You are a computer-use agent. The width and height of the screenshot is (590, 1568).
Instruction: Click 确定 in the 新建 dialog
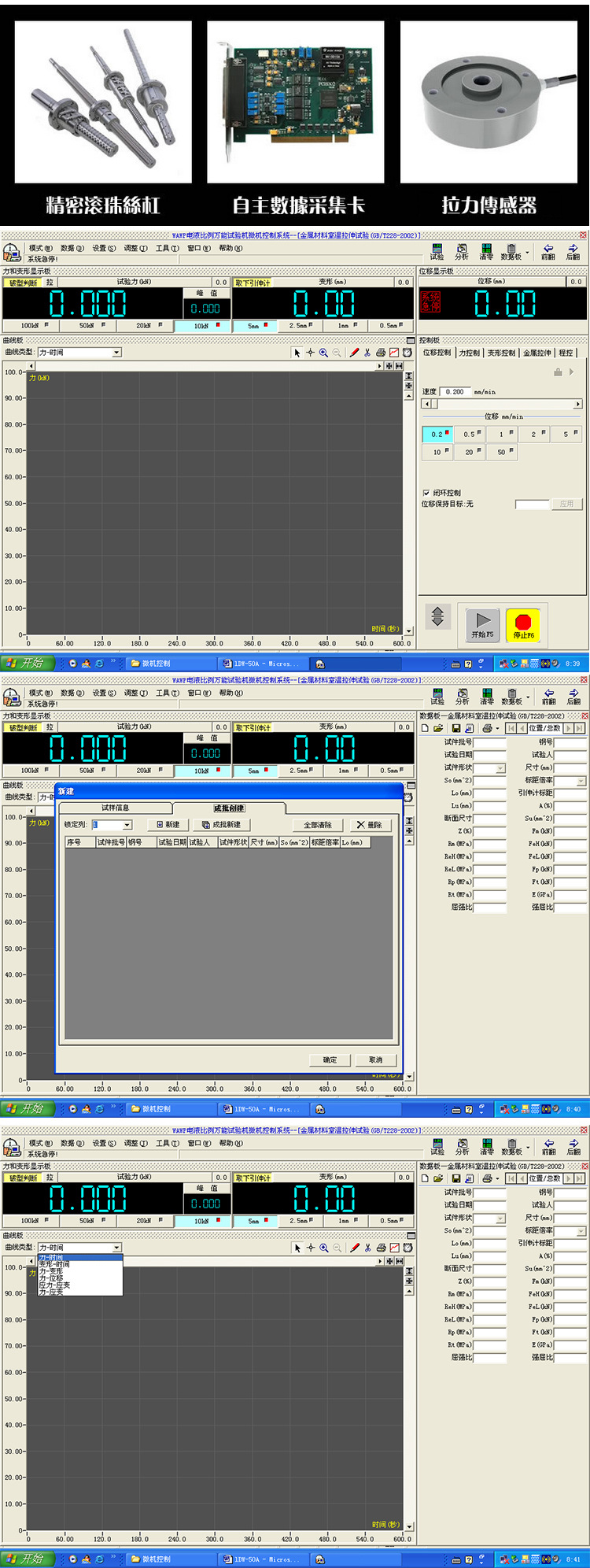coord(330,1060)
